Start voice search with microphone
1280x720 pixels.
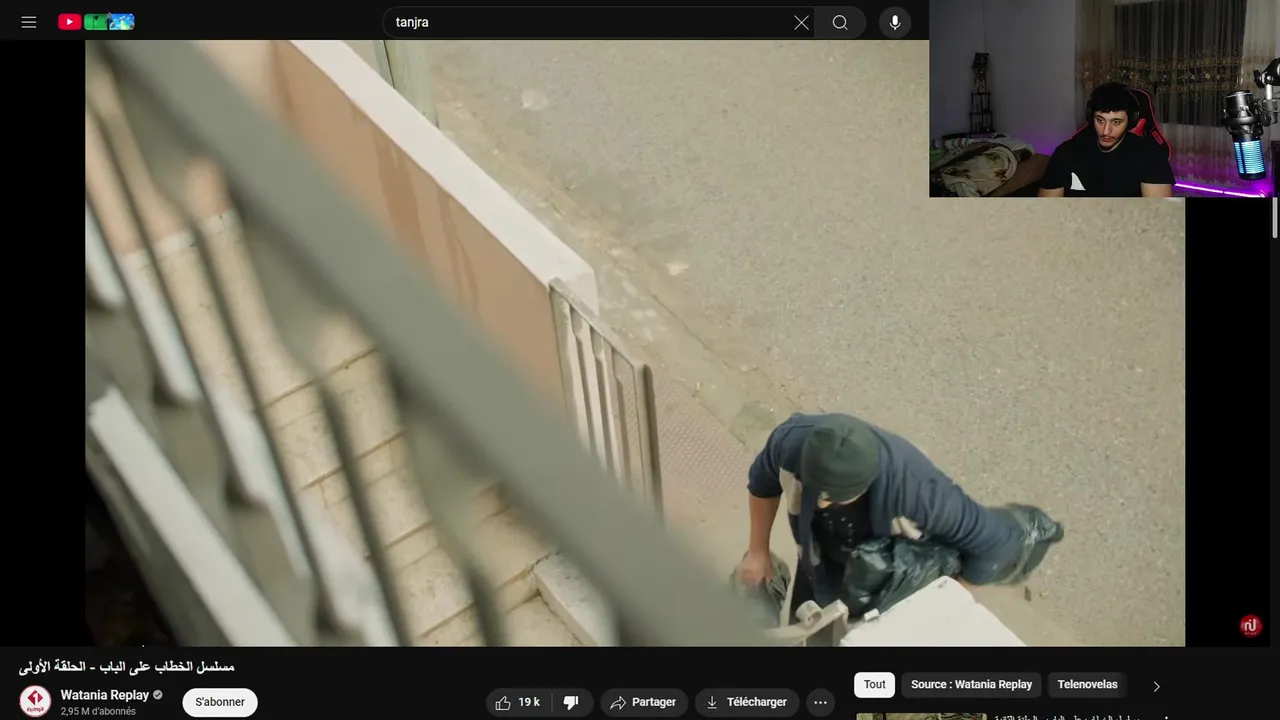tap(894, 23)
